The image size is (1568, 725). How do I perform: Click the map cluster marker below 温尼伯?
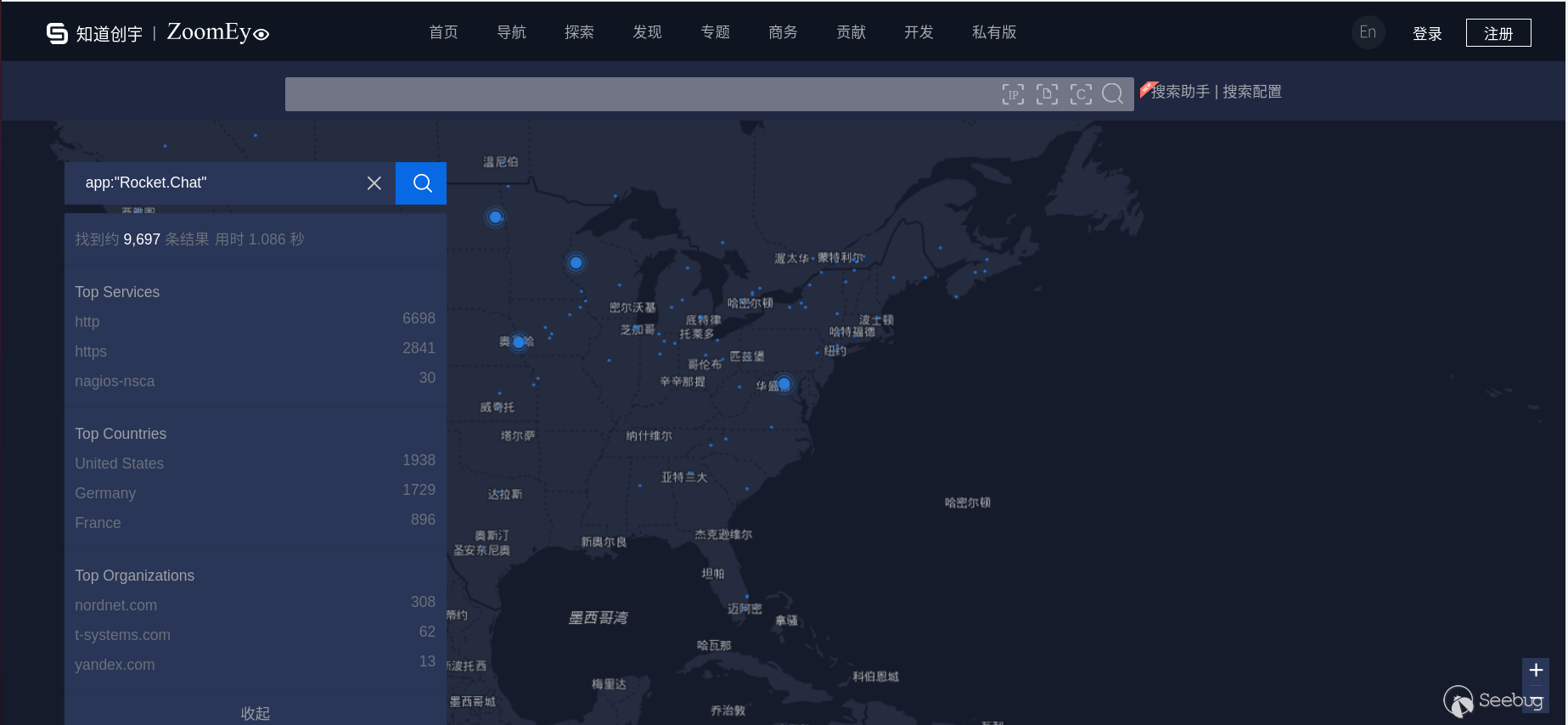(496, 217)
